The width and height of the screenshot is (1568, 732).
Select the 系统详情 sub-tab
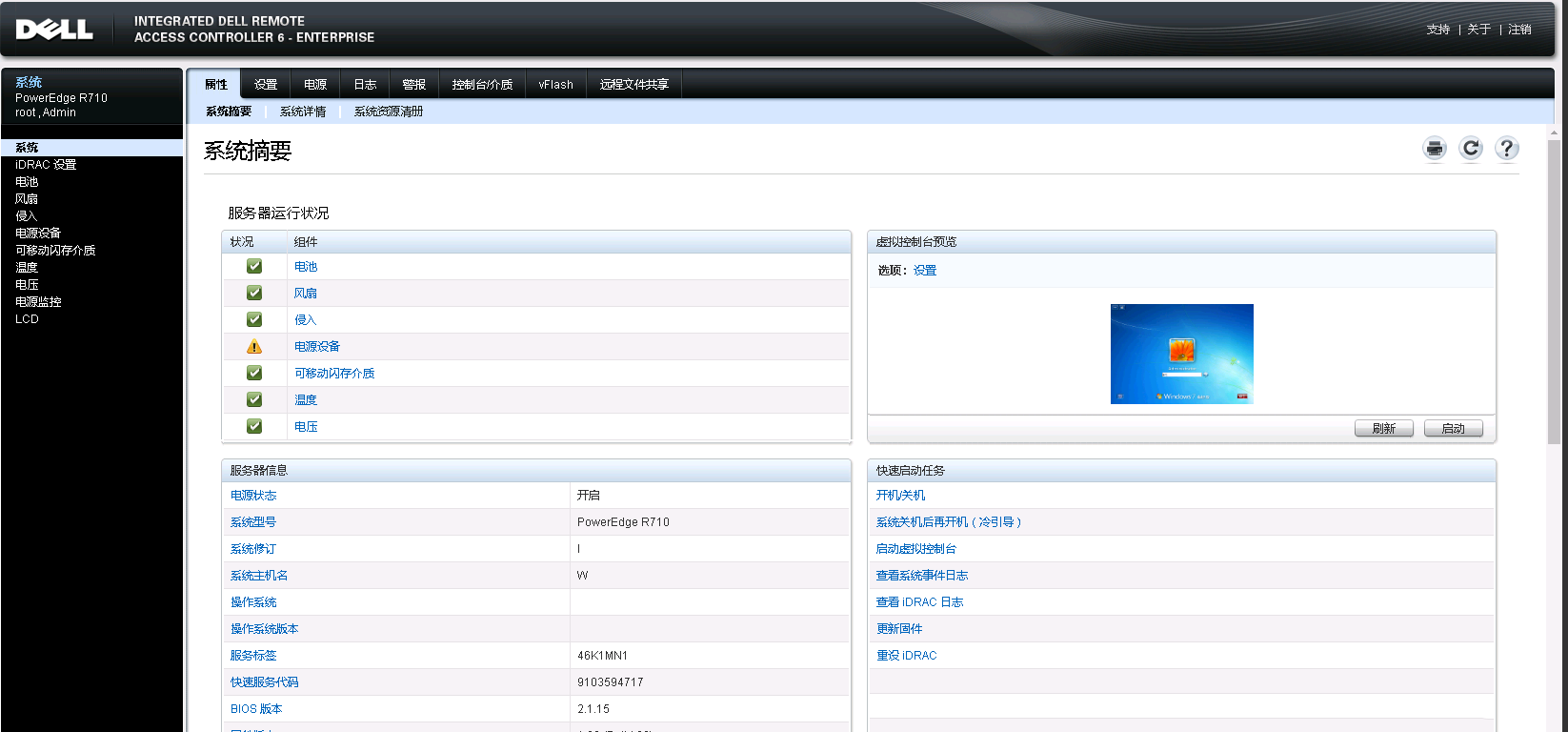(303, 112)
